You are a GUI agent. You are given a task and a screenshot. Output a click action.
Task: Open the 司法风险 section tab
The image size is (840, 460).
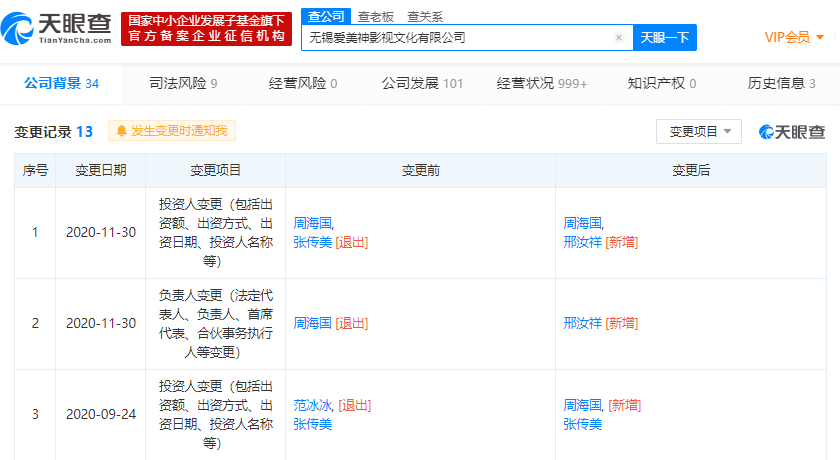point(183,83)
